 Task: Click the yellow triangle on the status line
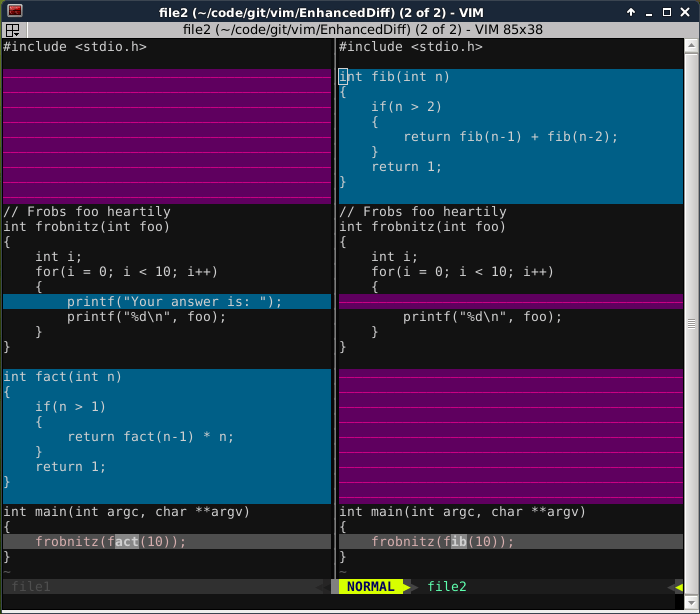click(x=679, y=587)
